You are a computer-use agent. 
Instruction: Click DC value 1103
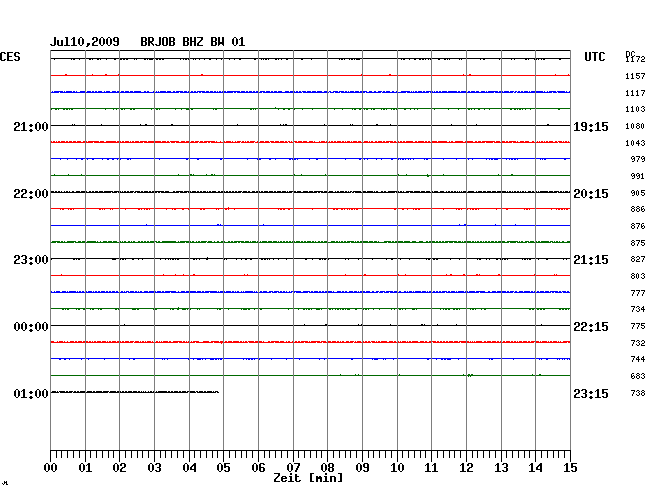tap(635, 109)
